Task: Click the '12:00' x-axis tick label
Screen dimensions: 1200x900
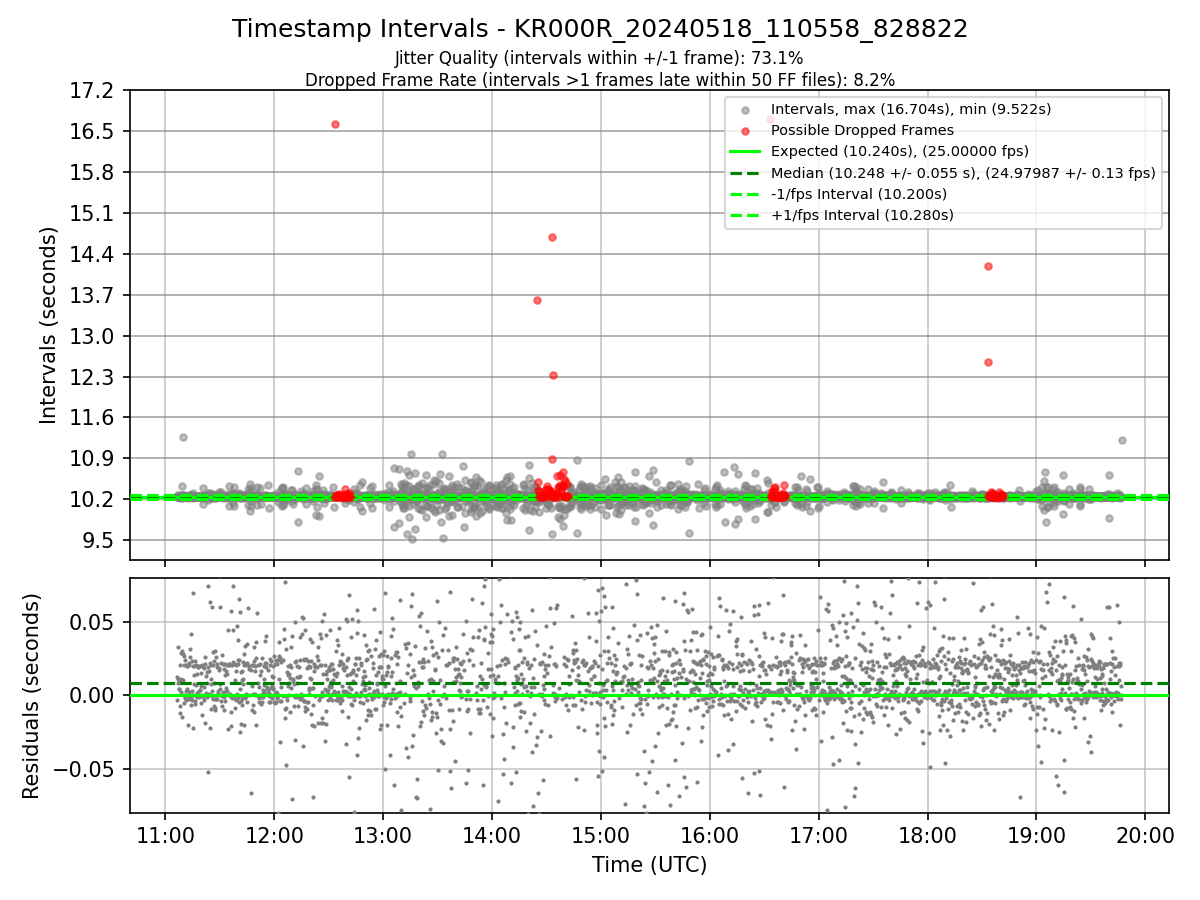Action: (x=274, y=837)
